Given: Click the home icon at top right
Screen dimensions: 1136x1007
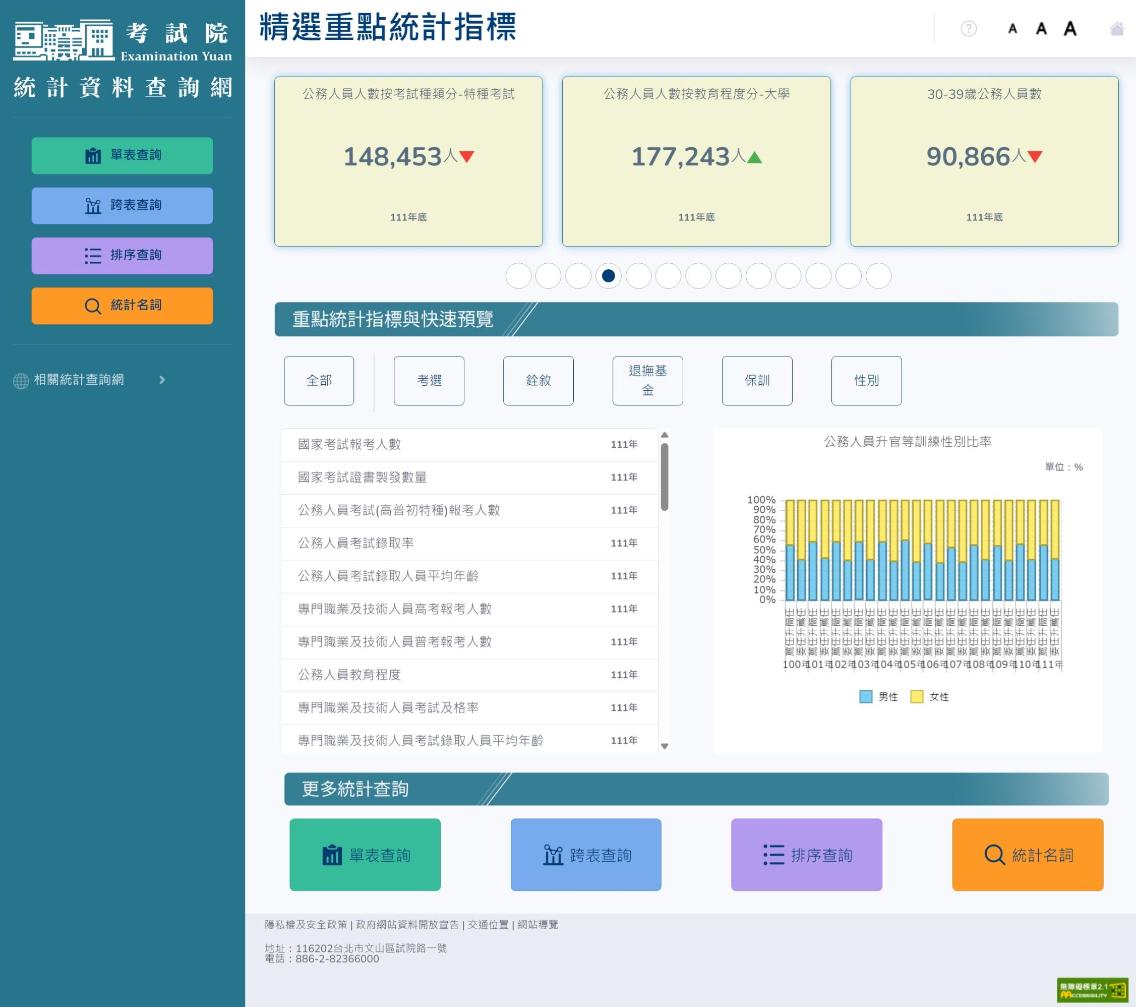Looking at the screenshot, I should coord(1117,29).
